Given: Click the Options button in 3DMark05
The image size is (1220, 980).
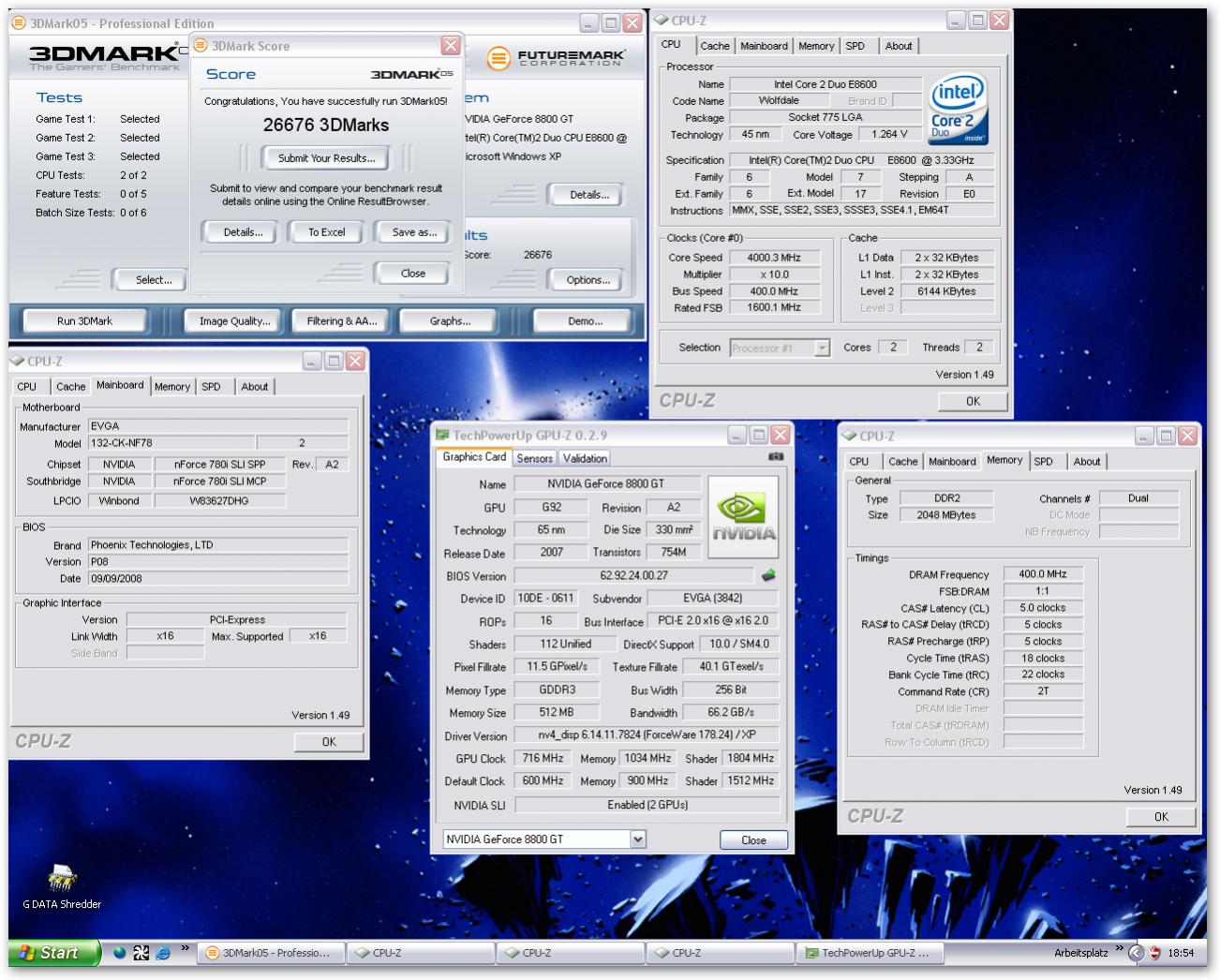Looking at the screenshot, I should [588, 280].
